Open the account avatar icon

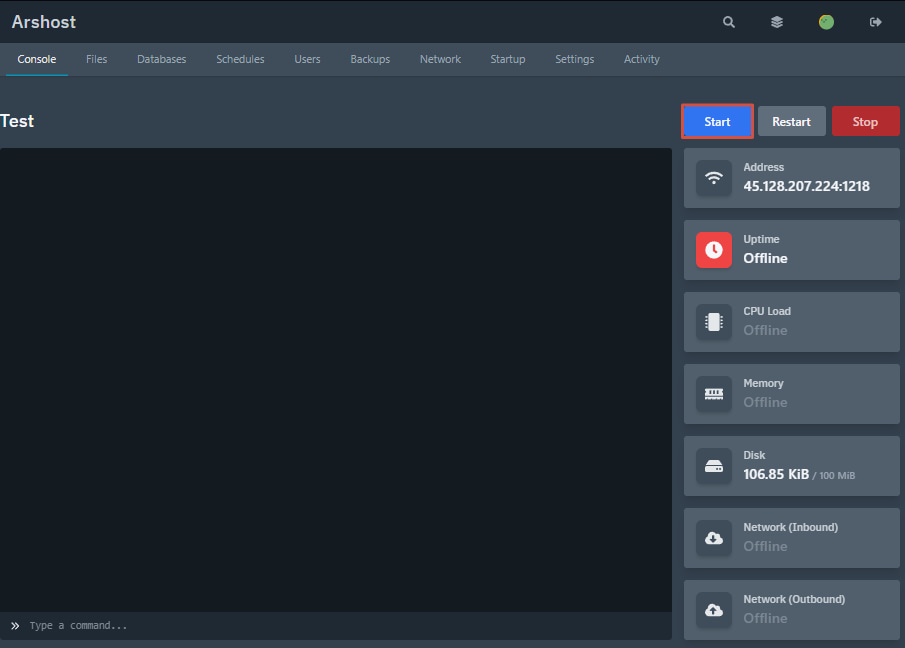(826, 22)
